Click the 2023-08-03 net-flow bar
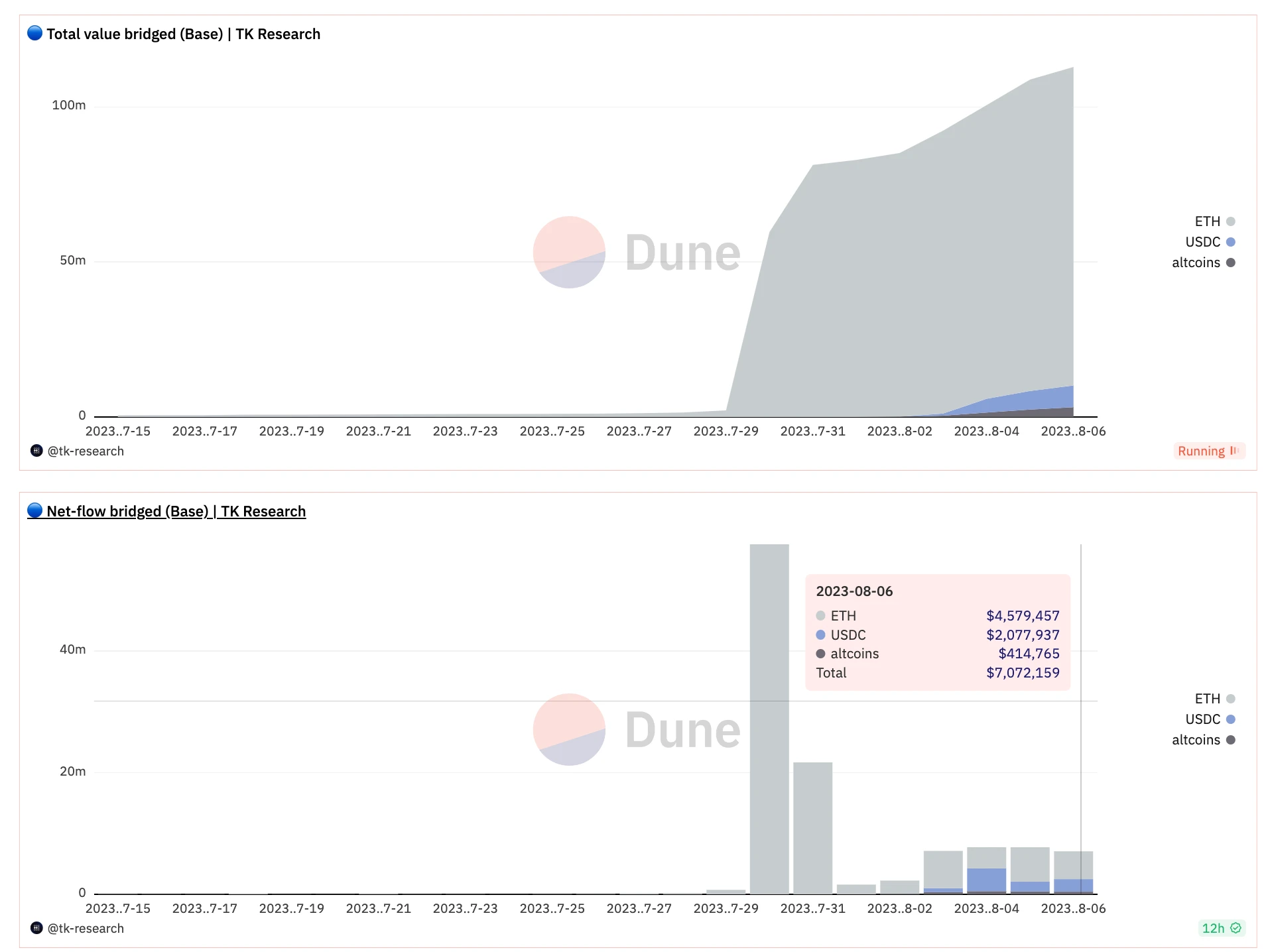 [x=943, y=872]
